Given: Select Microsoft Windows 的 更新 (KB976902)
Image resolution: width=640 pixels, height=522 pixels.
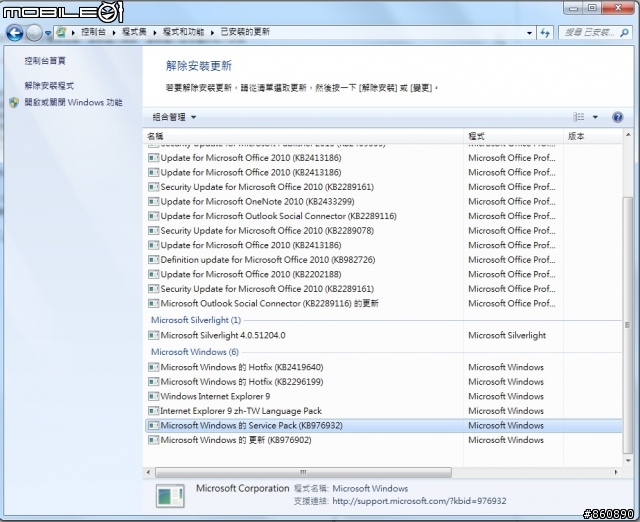Looking at the screenshot, I should click(x=236, y=440).
